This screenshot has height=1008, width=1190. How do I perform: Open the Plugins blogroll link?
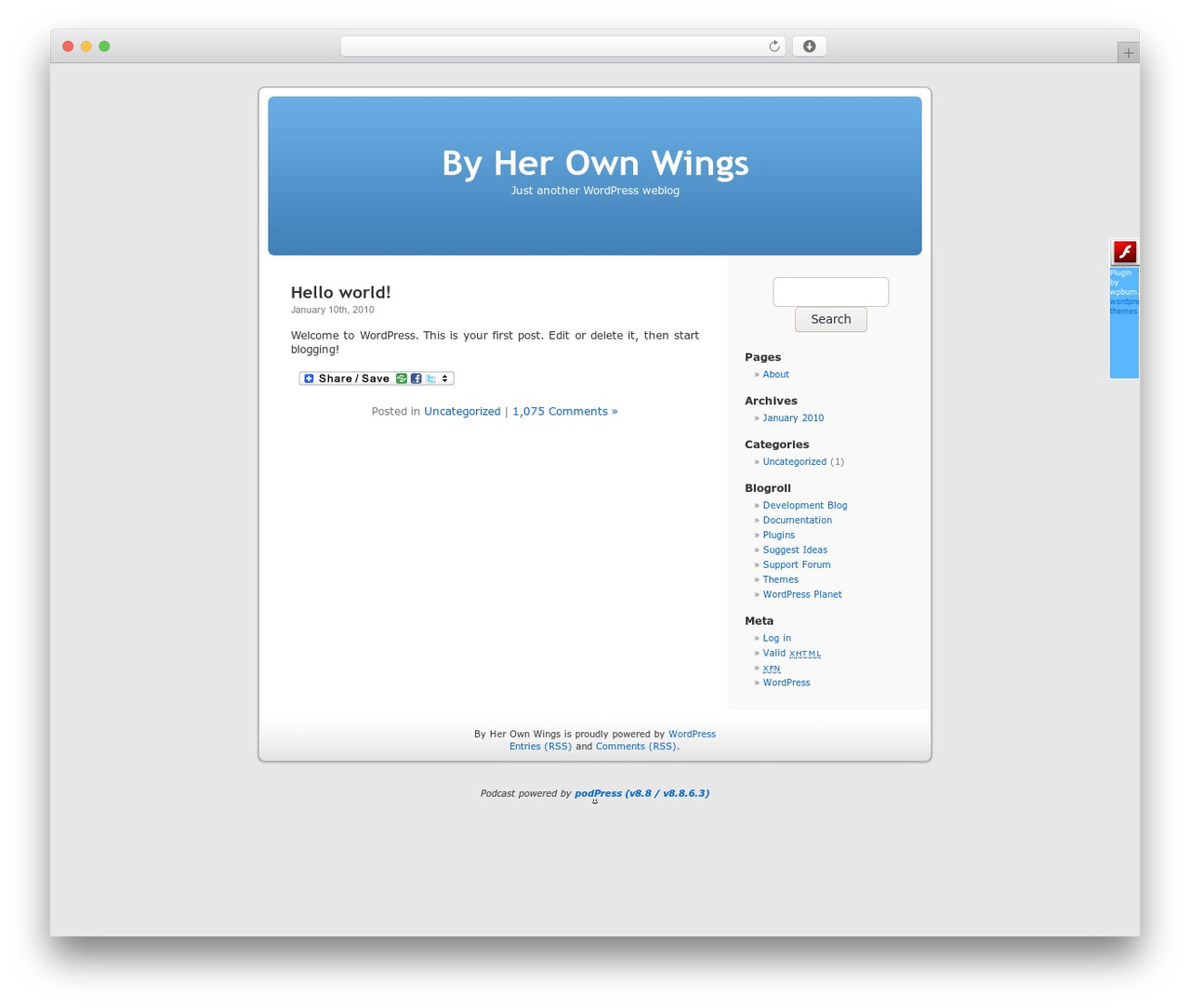tap(778, 536)
